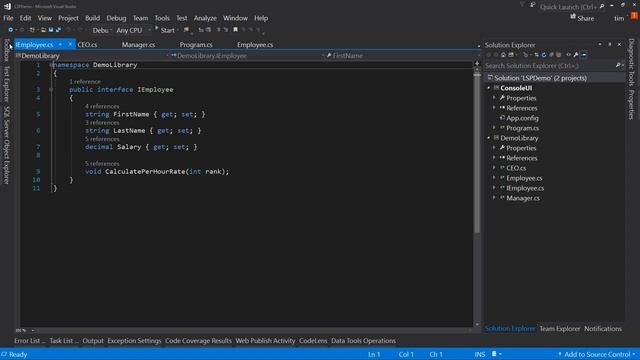
Task: Open the Debug menu
Action: coord(116,18)
